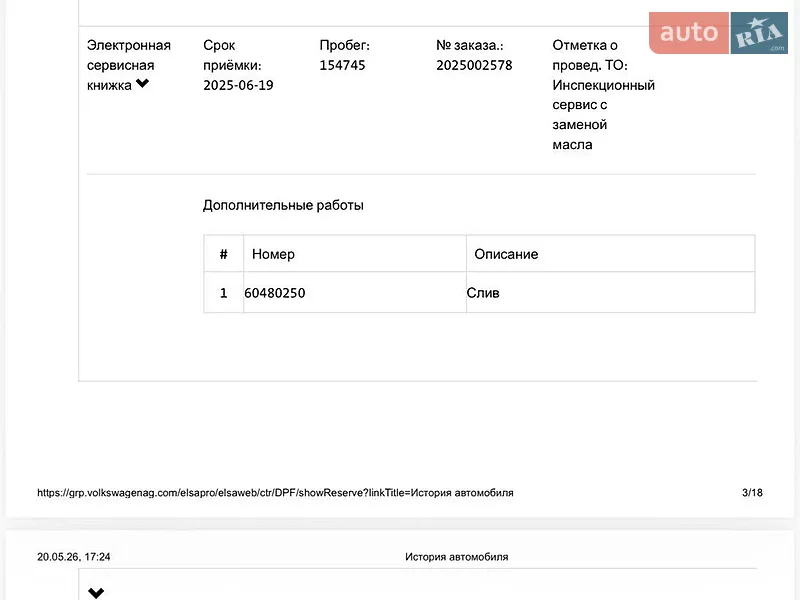Click the auto logo watermark
The width and height of the screenshot is (800, 600).
click(689, 33)
